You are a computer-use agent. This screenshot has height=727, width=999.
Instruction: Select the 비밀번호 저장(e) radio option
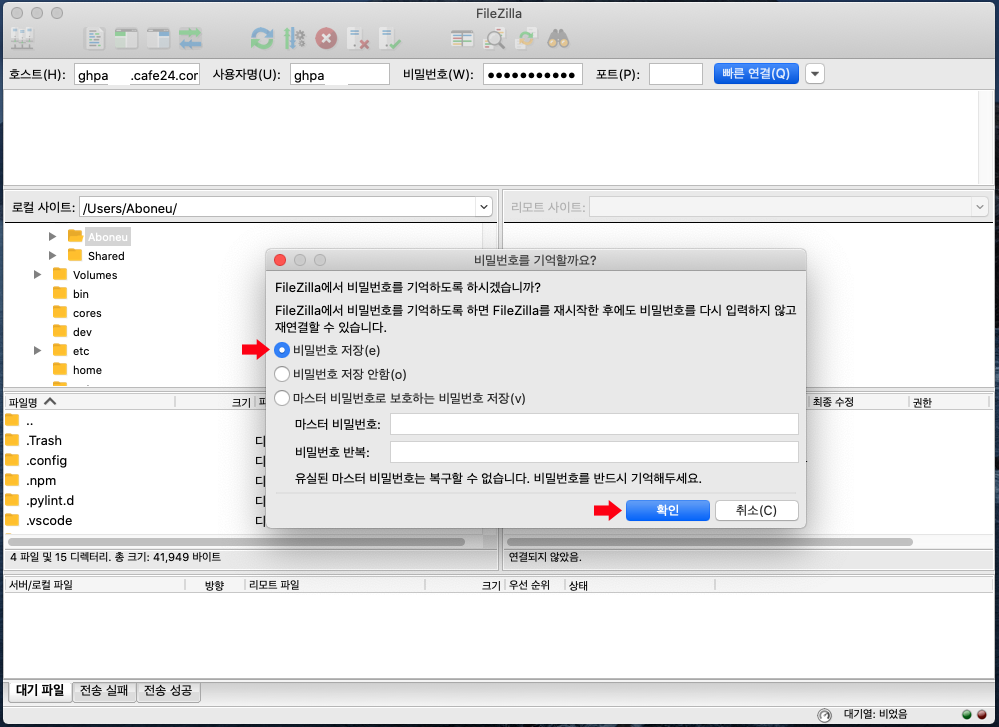[282, 350]
